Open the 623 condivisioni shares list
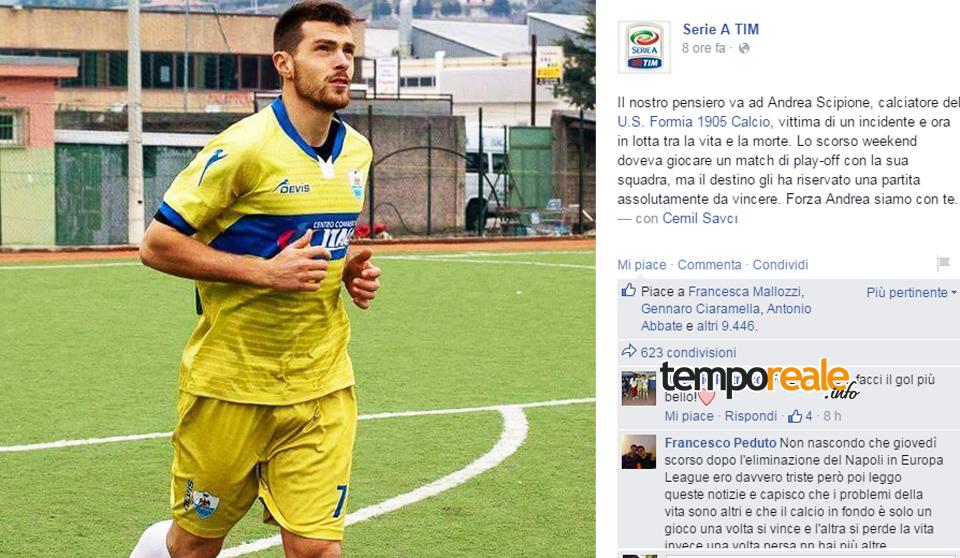Viewport: 960px width, 558px height. pyautogui.click(x=688, y=353)
